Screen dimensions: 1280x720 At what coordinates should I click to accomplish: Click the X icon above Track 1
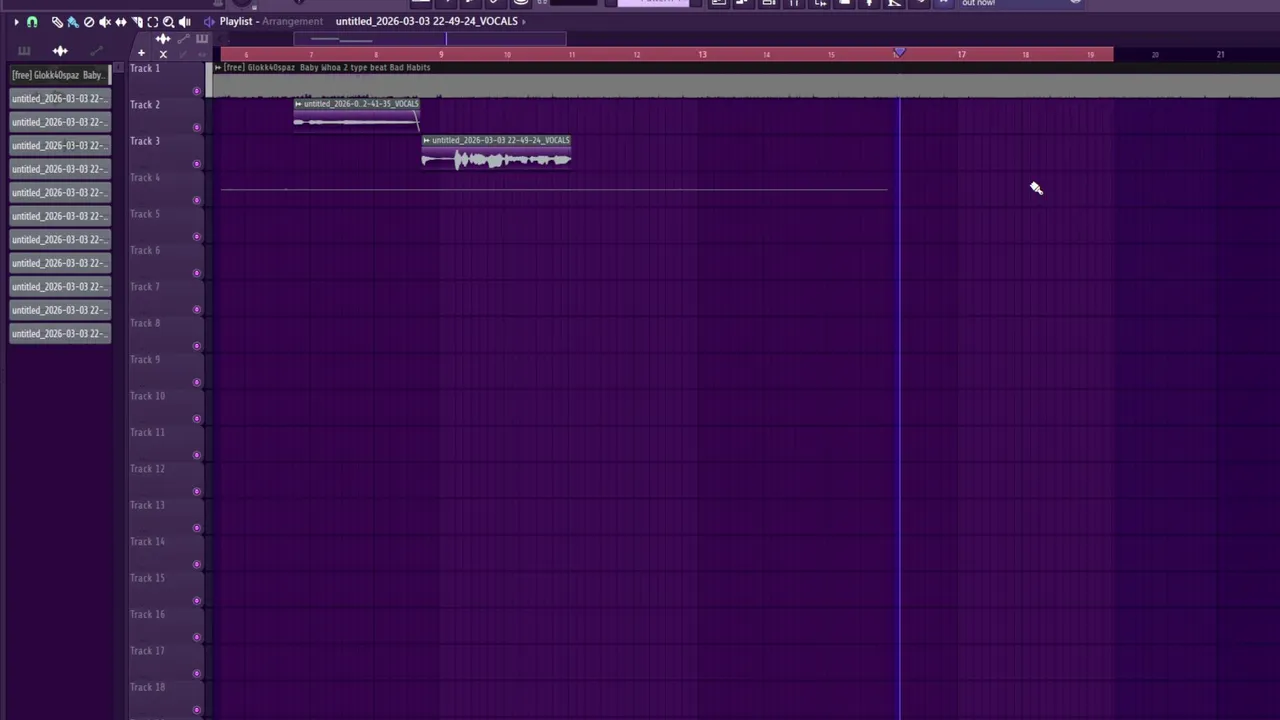[x=163, y=54]
